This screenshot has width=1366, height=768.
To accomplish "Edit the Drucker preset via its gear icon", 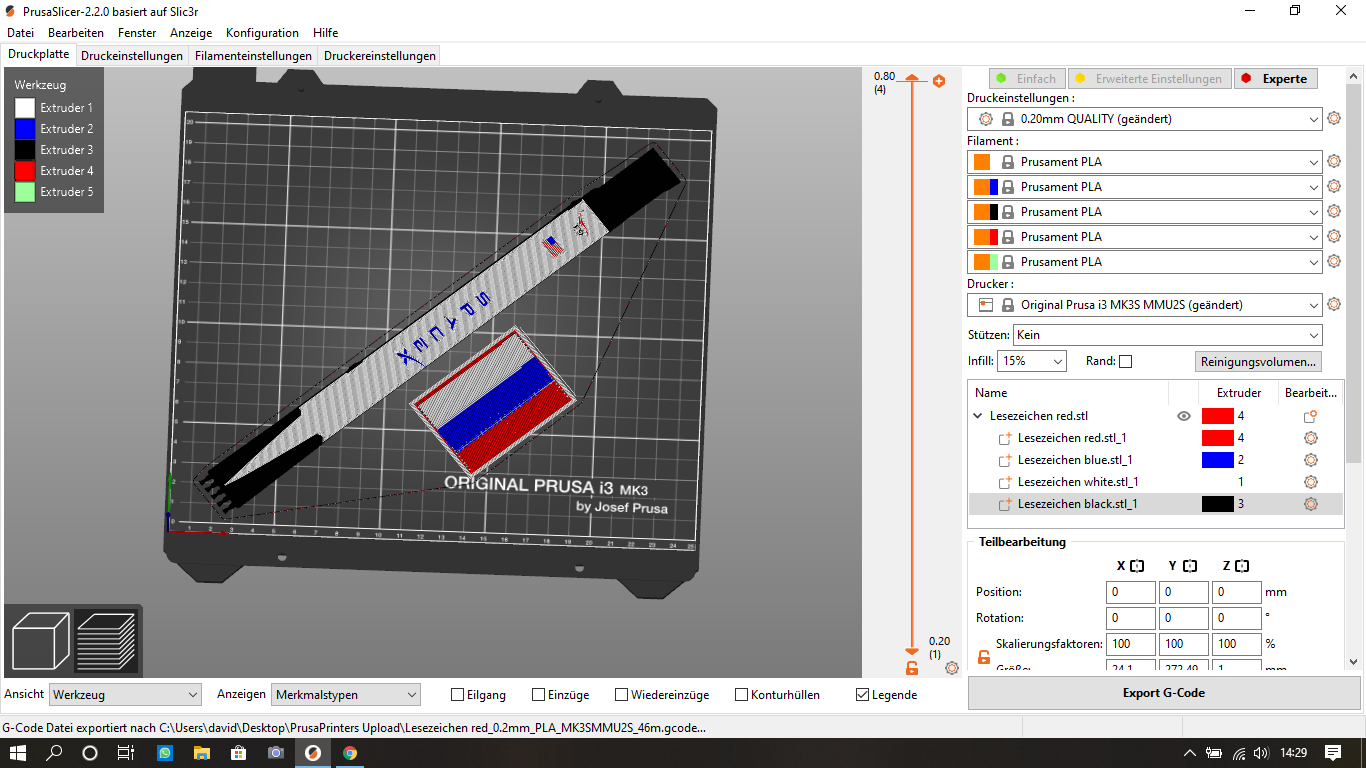I will [x=1333, y=305].
